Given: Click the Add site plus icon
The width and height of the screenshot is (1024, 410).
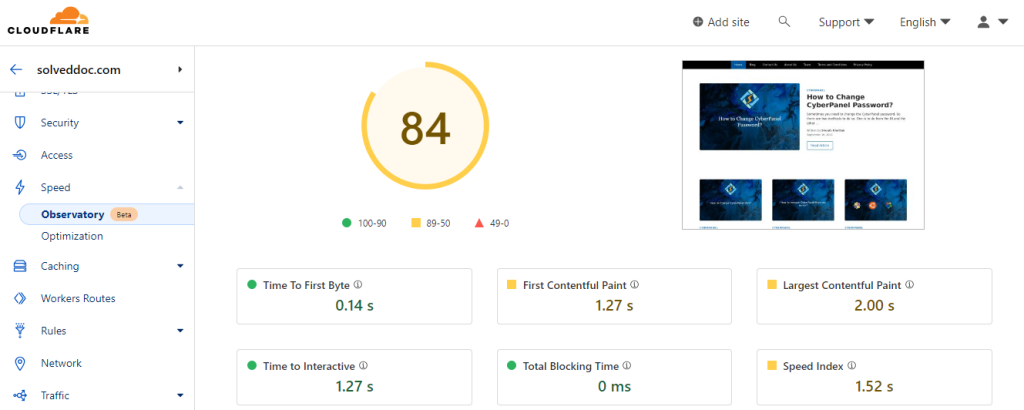Looking at the screenshot, I should tap(698, 22).
